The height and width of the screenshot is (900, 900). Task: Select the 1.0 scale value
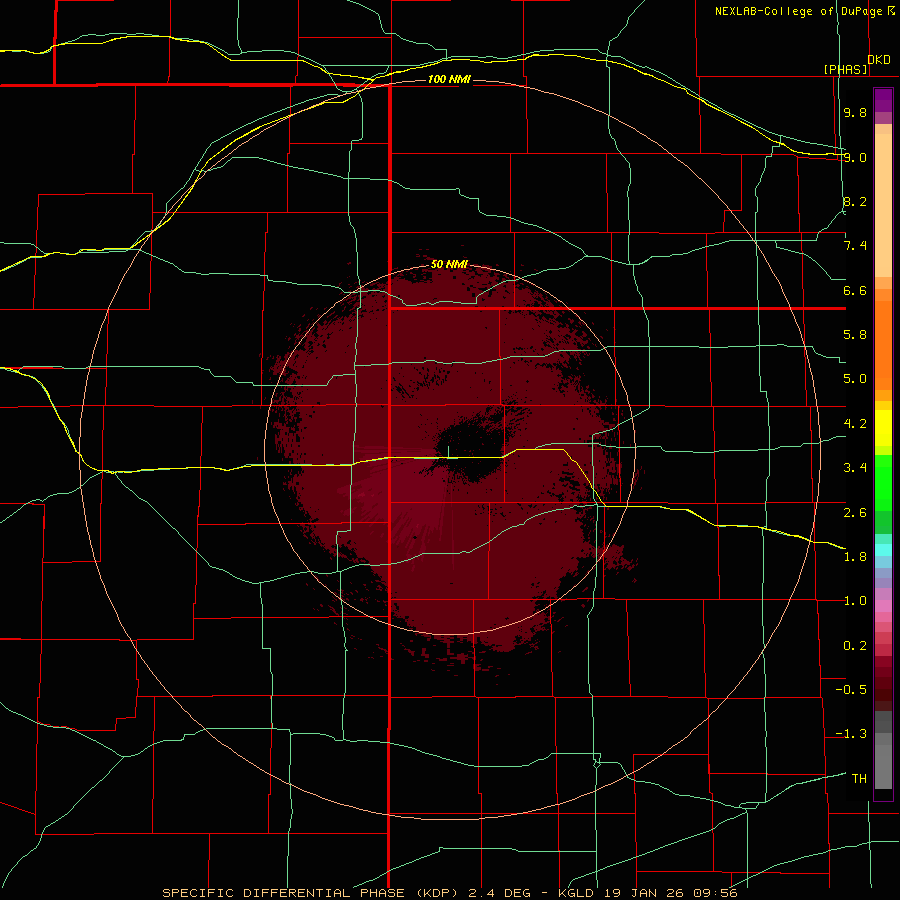pos(855,601)
